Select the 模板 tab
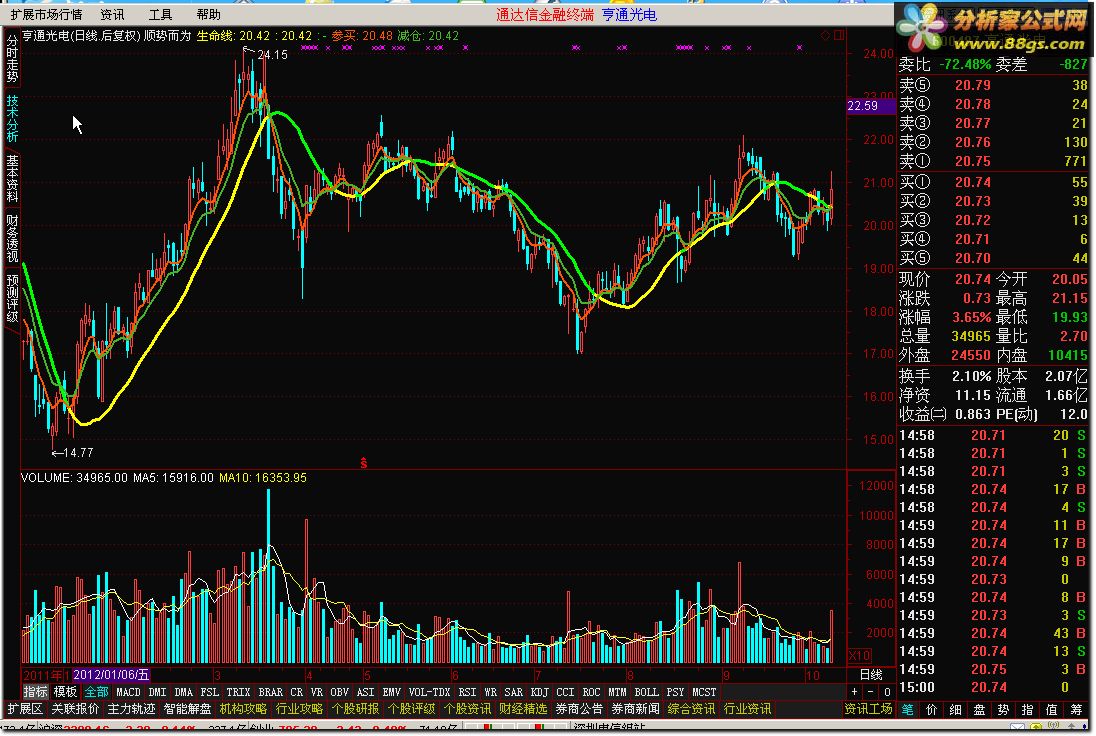 pos(66,692)
